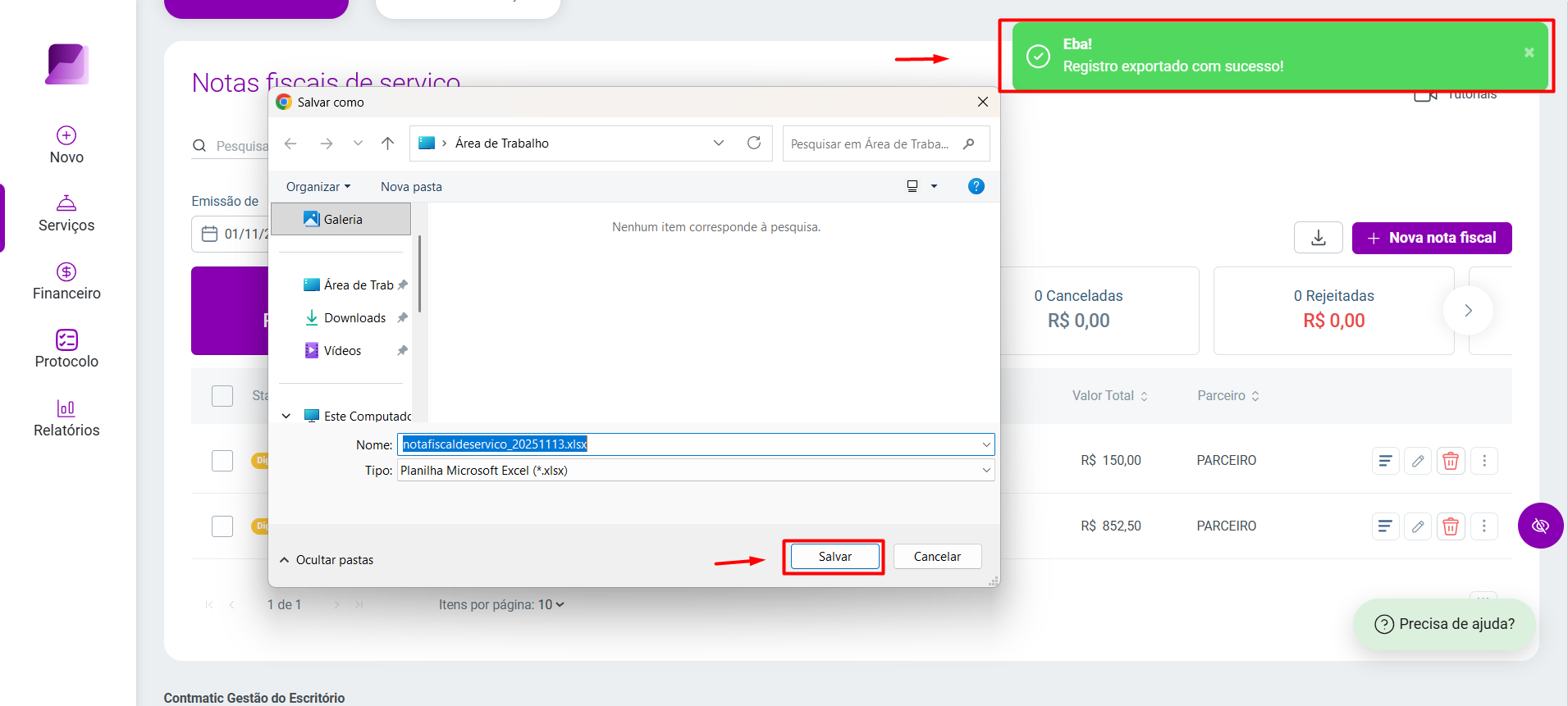The height and width of the screenshot is (706, 1568).
Task: Open the Organizar dropdown menu
Action: click(318, 187)
